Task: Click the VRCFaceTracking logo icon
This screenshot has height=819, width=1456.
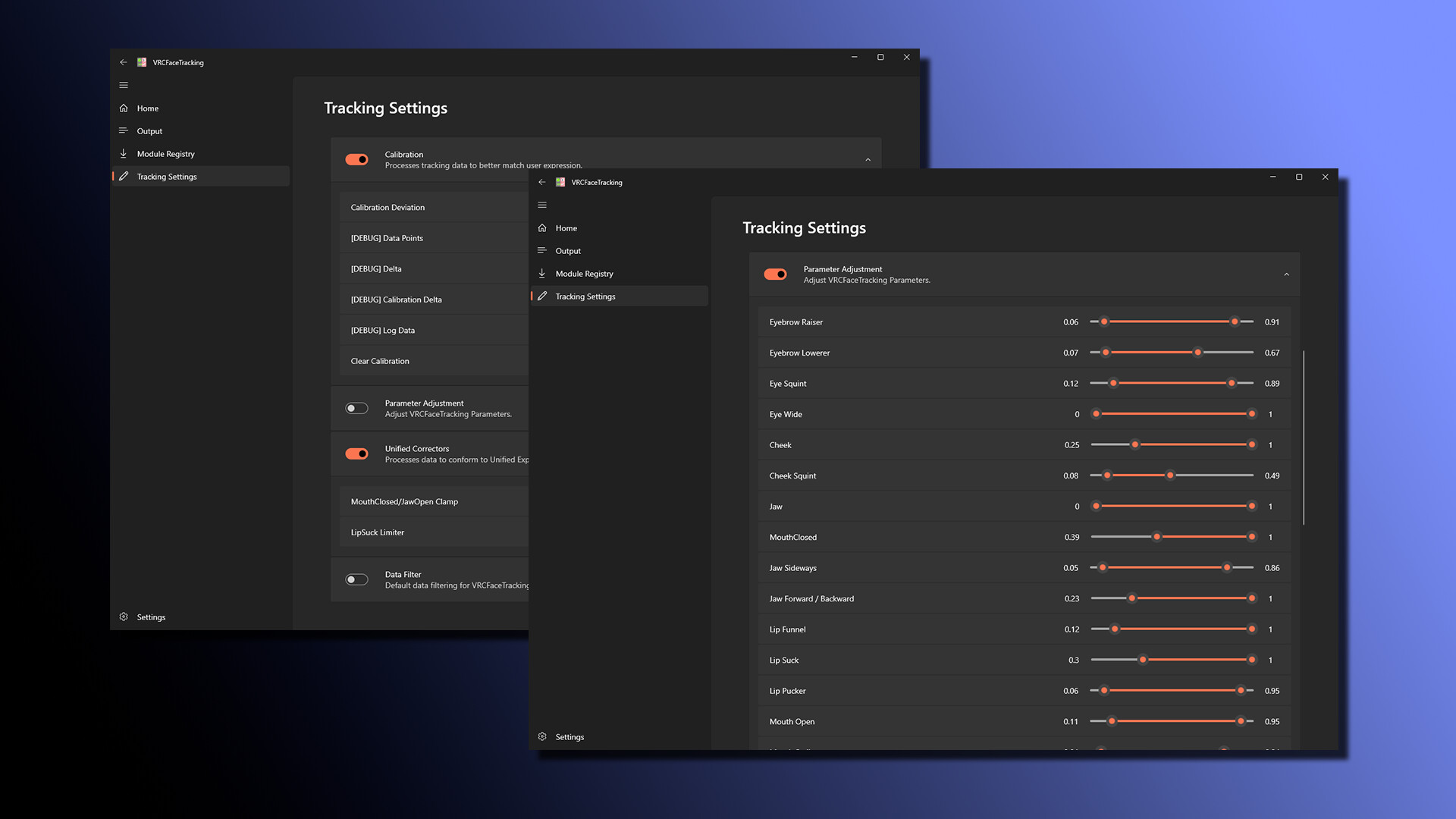Action: 560,182
